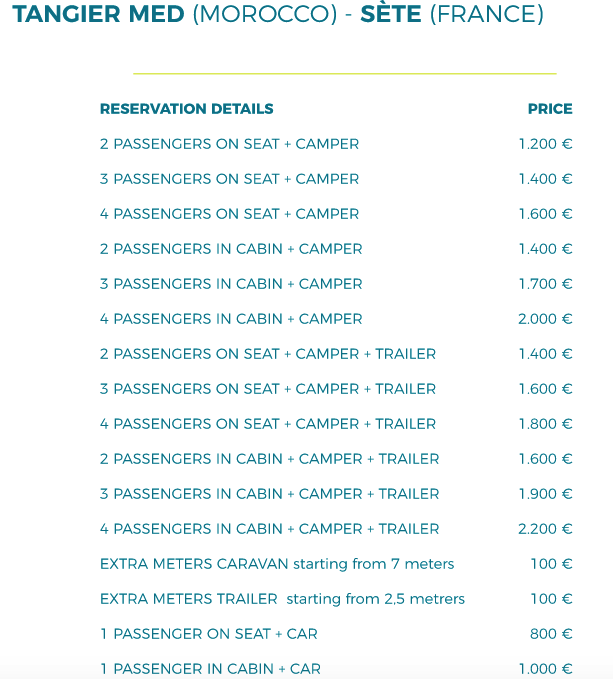
Task: Click the Price column header
Action: point(550,109)
